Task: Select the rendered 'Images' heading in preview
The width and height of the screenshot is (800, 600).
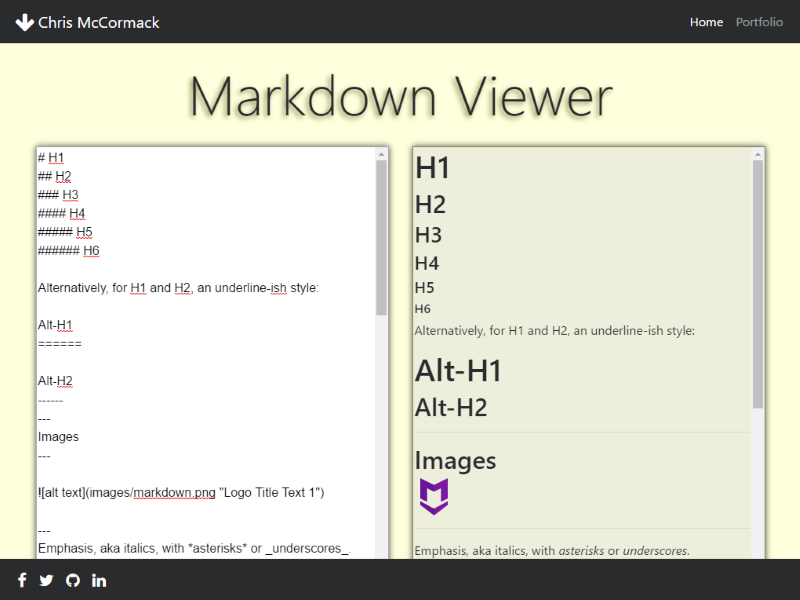Action: (455, 460)
